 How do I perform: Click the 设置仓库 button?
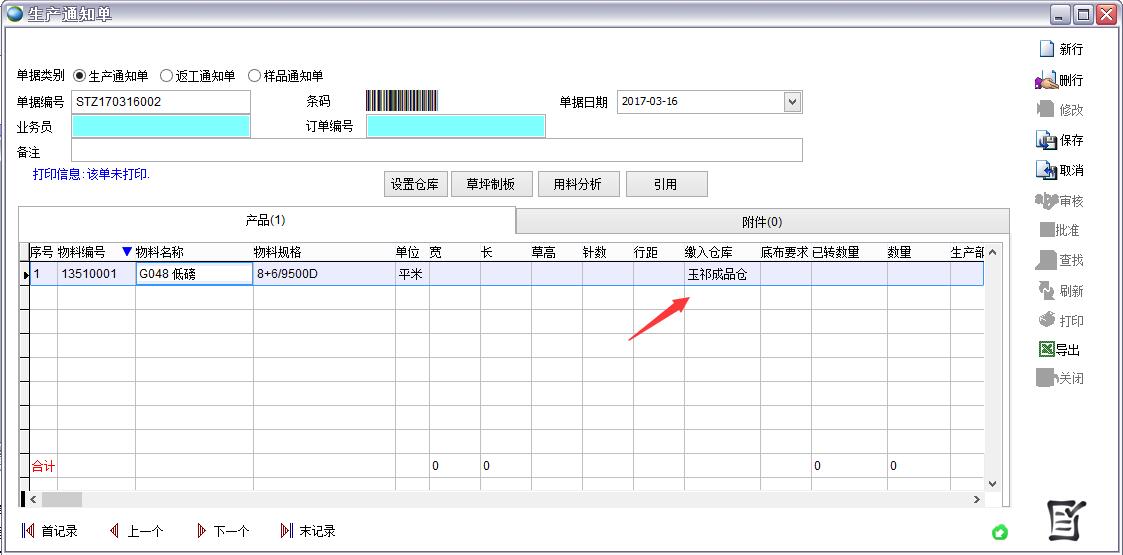pos(415,185)
